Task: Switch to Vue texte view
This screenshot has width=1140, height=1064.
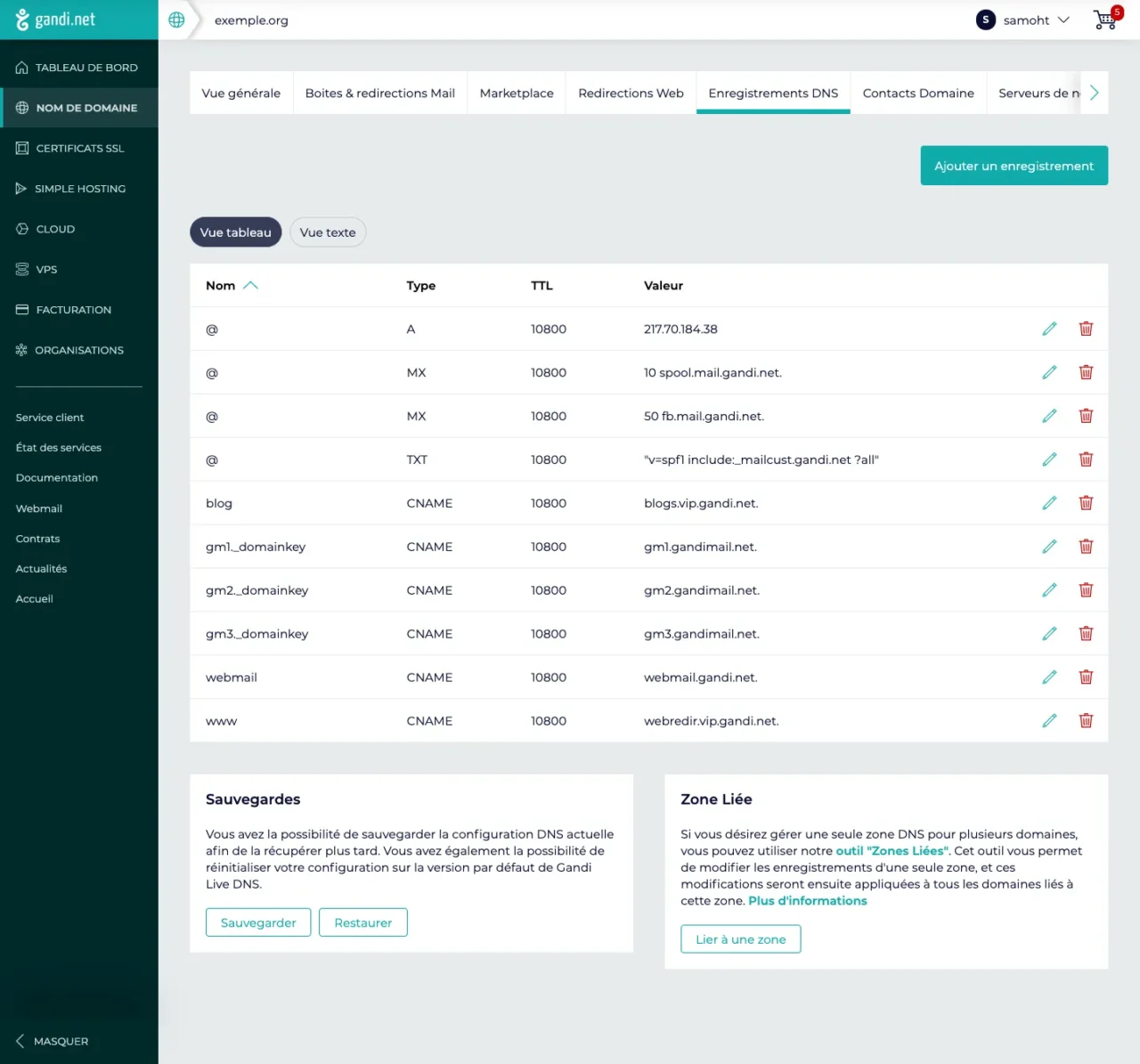Action: click(x=328, y=232)
